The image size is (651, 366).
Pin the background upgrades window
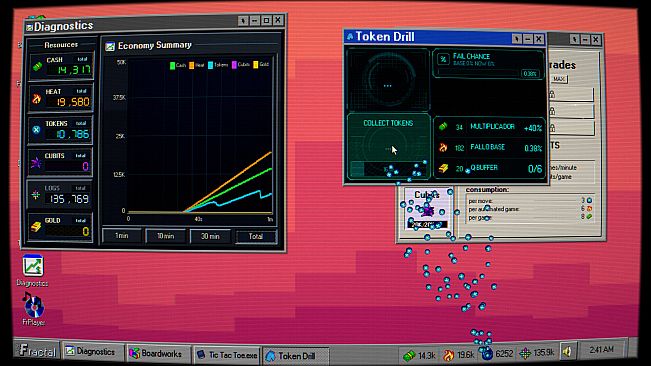tap(574, 39)
